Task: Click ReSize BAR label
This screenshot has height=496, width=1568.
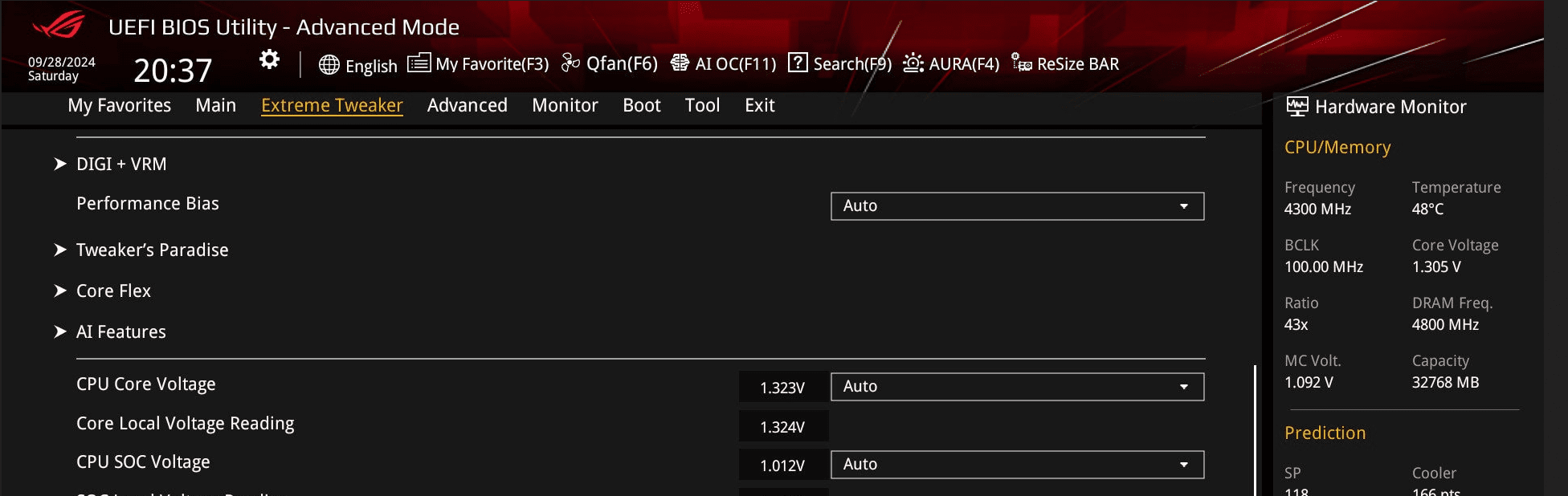Action: (x=1078, y=63)
